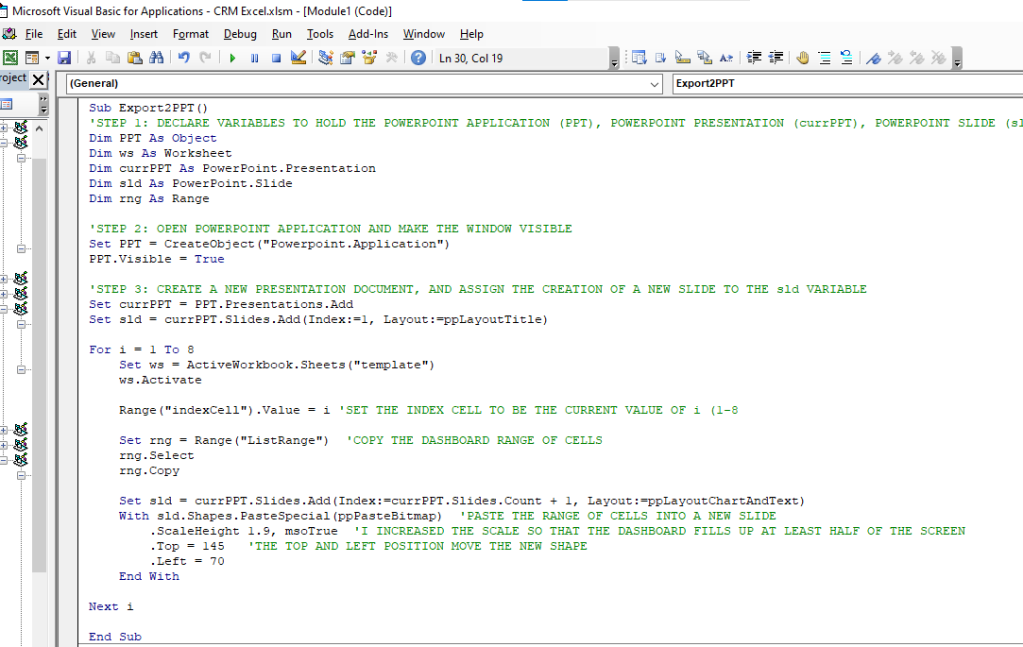Image resolution: width=1023 pixels, height=647 pixels.
Task: Click the Break (pause) toolbar icon
Action: point(254,58)
